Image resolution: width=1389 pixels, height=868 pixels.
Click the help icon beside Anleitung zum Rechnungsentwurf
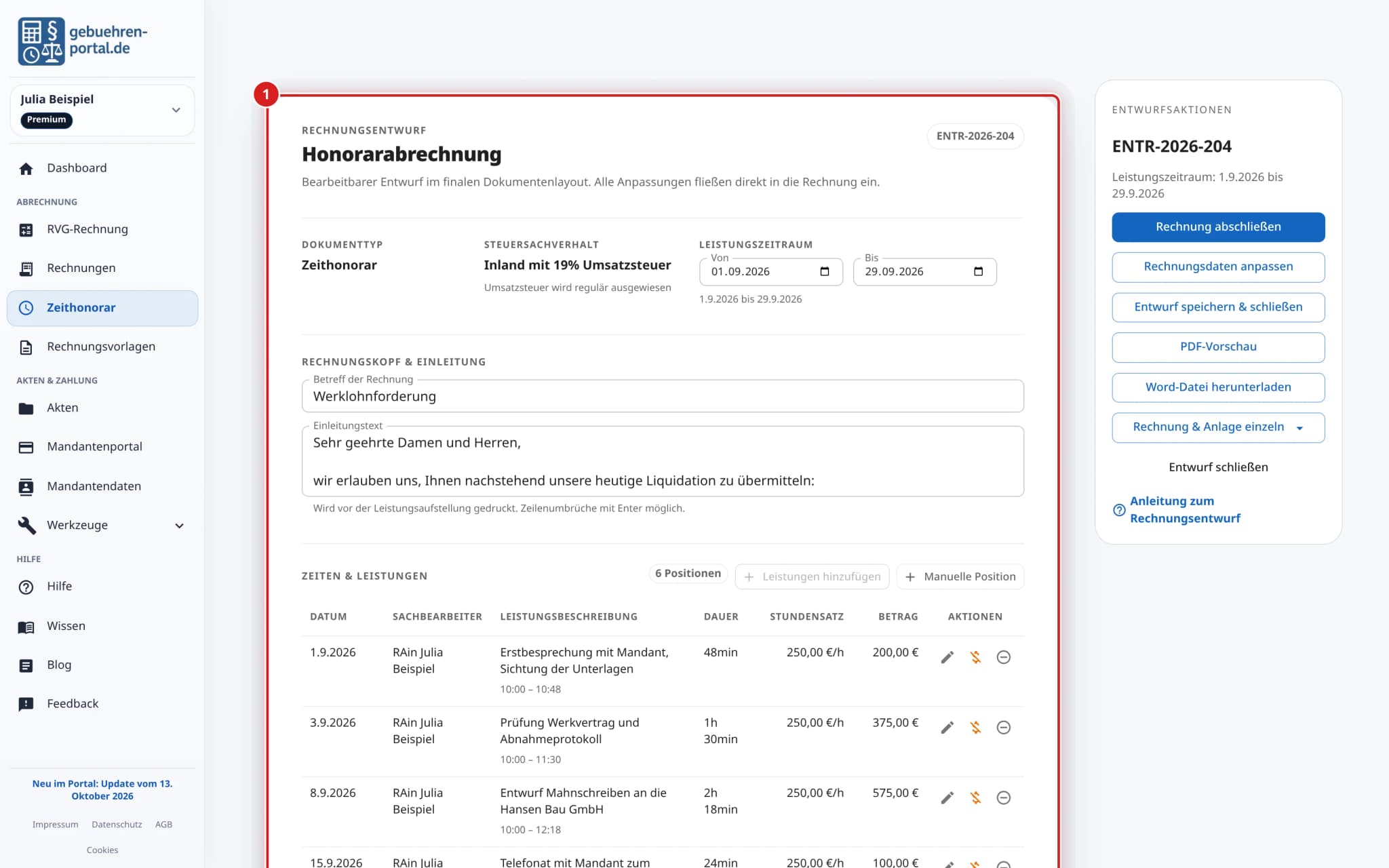click(1119, 510)
